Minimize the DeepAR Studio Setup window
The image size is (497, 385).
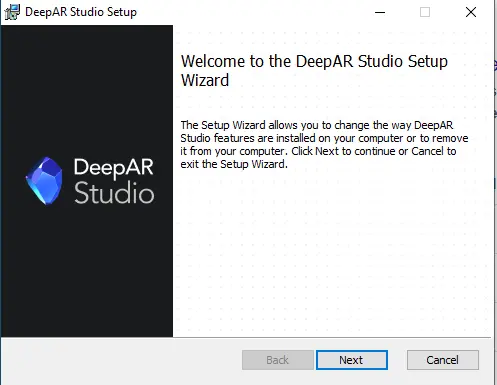click(380, 12)
